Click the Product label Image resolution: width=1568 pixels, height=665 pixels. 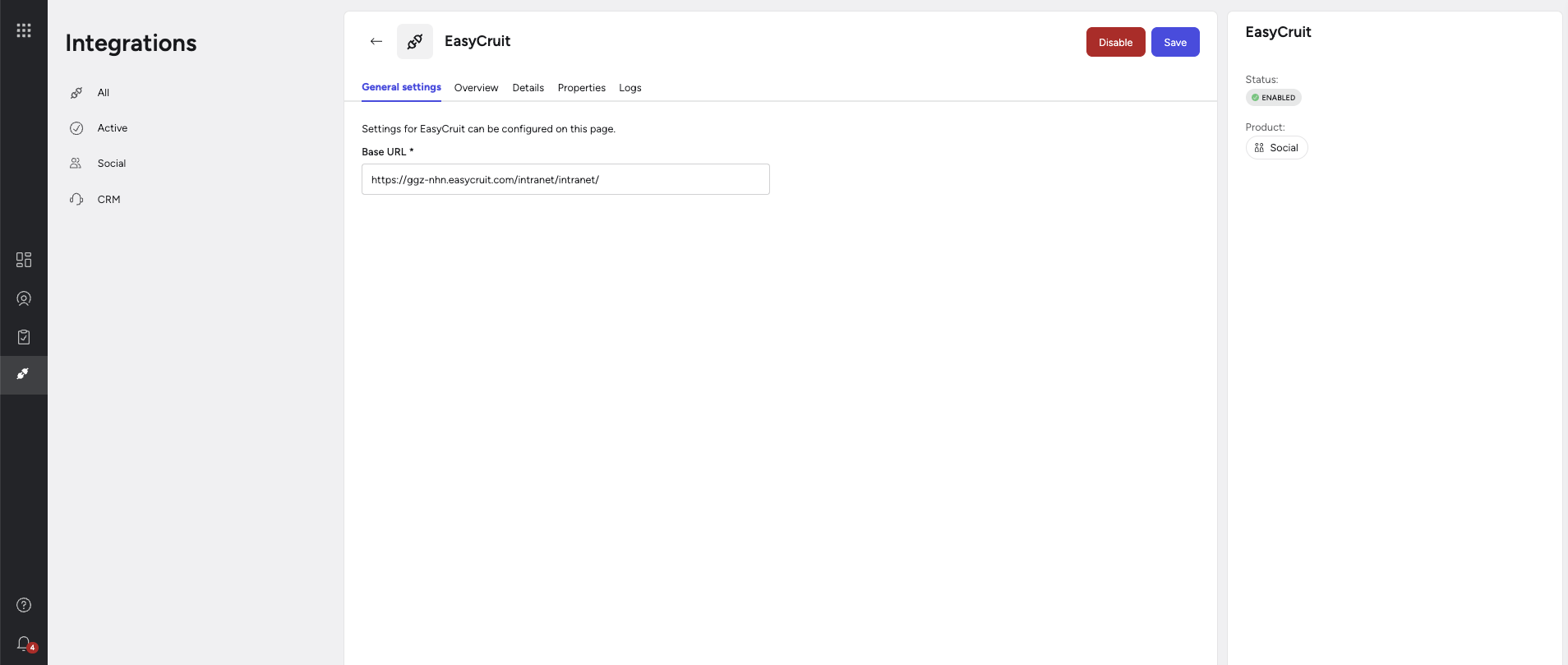click(x=1265, y=127)
